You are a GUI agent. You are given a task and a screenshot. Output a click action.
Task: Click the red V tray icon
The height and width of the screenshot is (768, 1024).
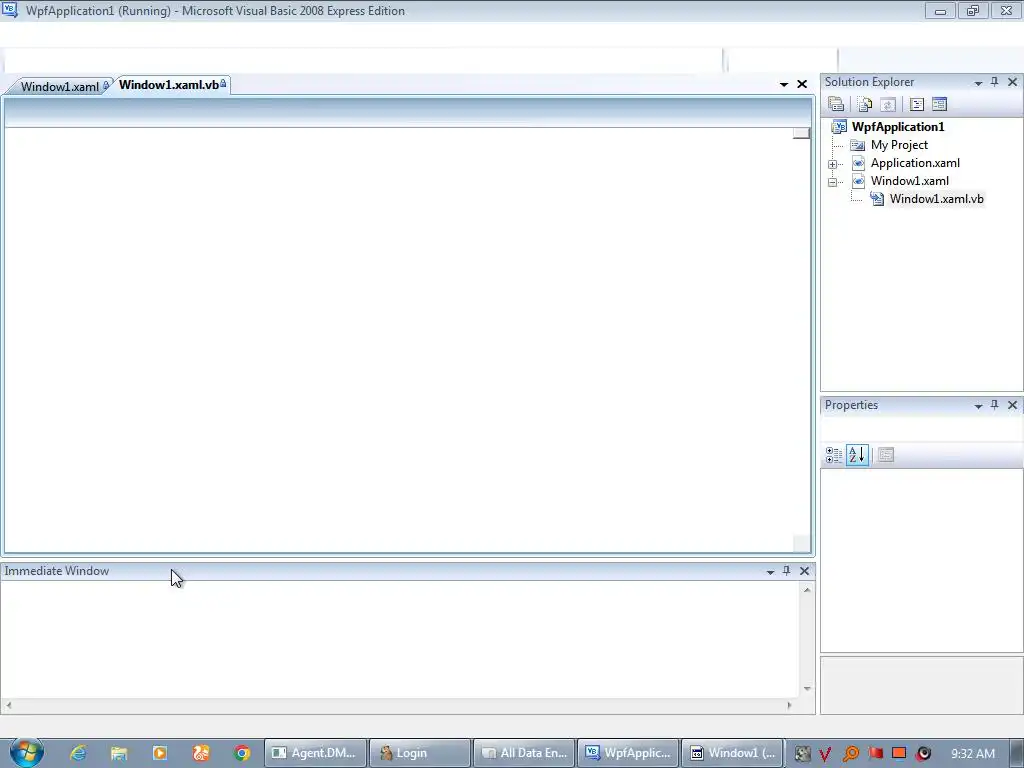(x=825, y=754)
